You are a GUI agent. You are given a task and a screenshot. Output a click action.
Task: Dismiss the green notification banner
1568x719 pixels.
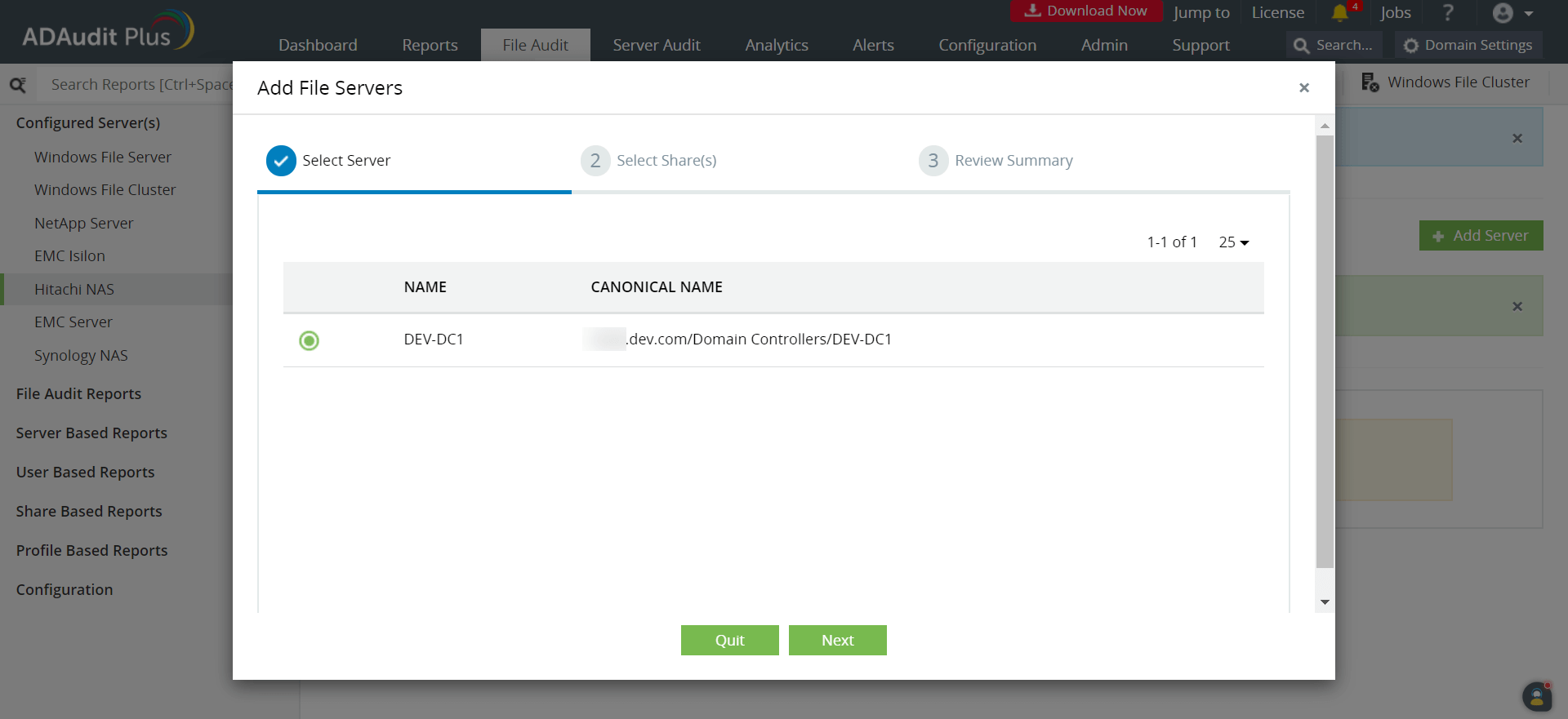coord(1517,307)
